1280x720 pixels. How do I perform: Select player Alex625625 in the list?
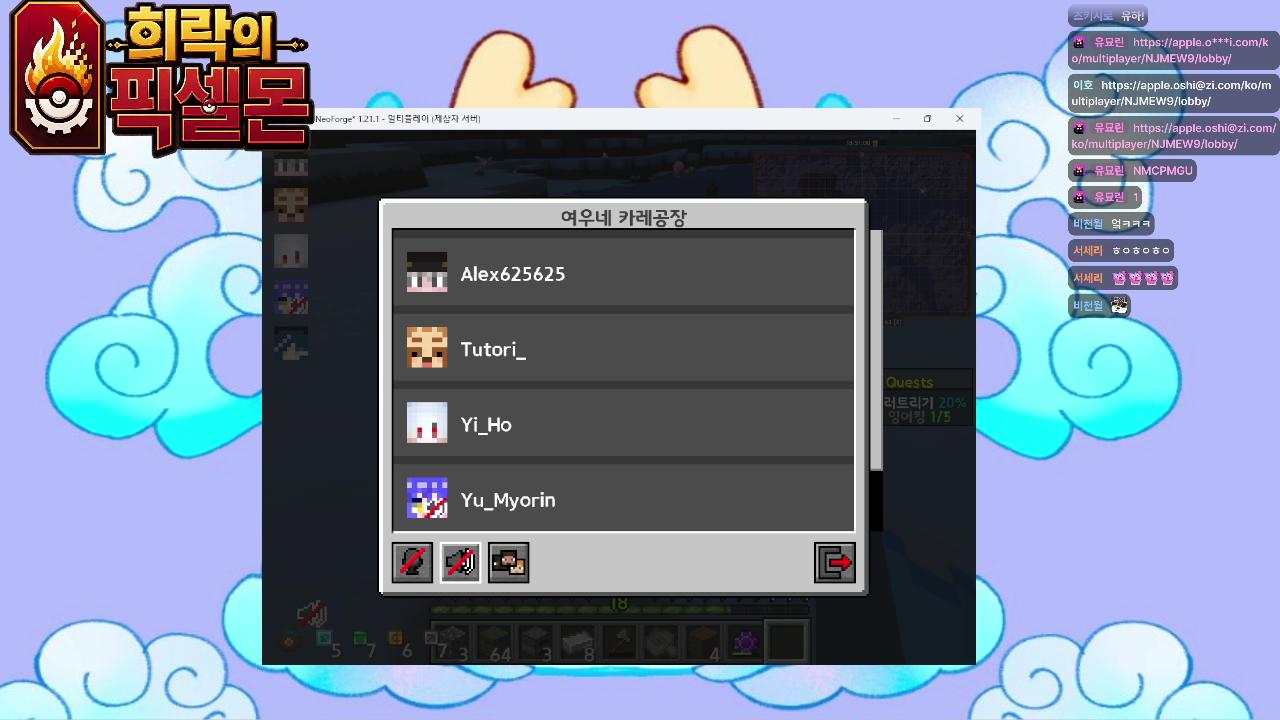tap(623, 273)
